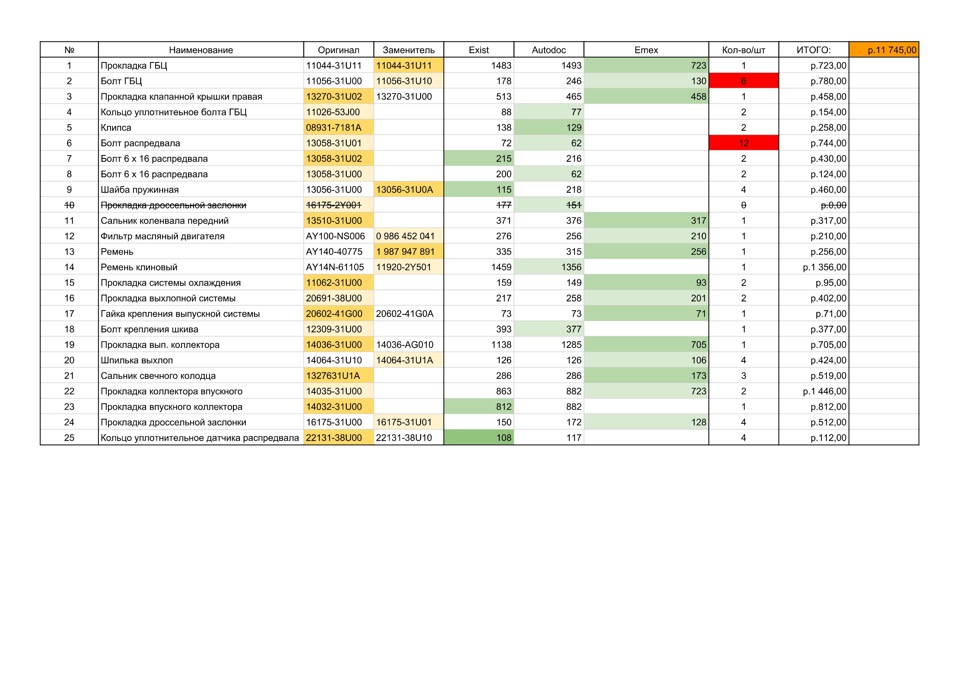Click the struck-through number 16175-2Y001
Viewport: 960px width, 679px height.
point(338,205)
